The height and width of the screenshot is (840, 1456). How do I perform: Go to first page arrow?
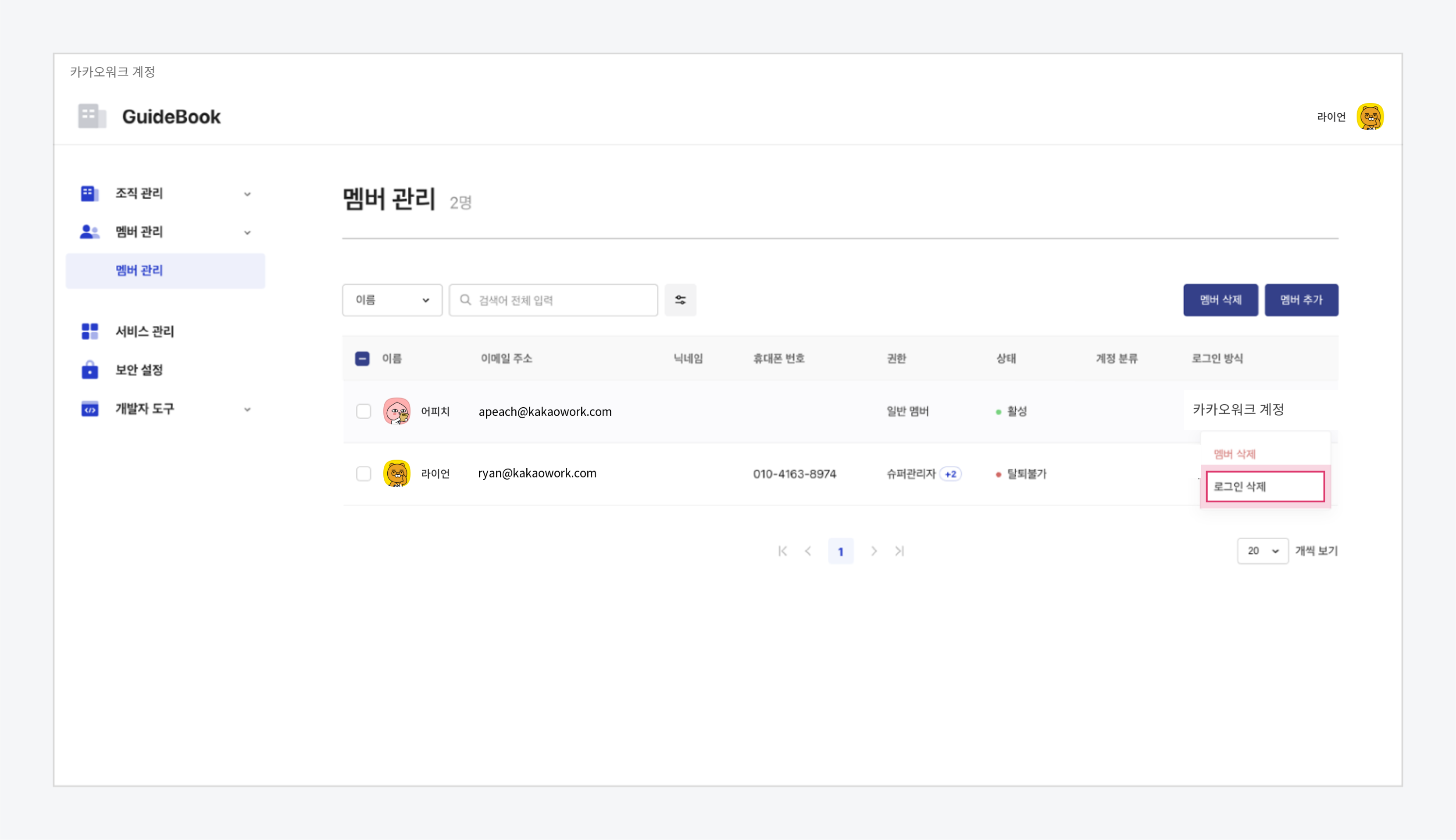tap(782, 552)
